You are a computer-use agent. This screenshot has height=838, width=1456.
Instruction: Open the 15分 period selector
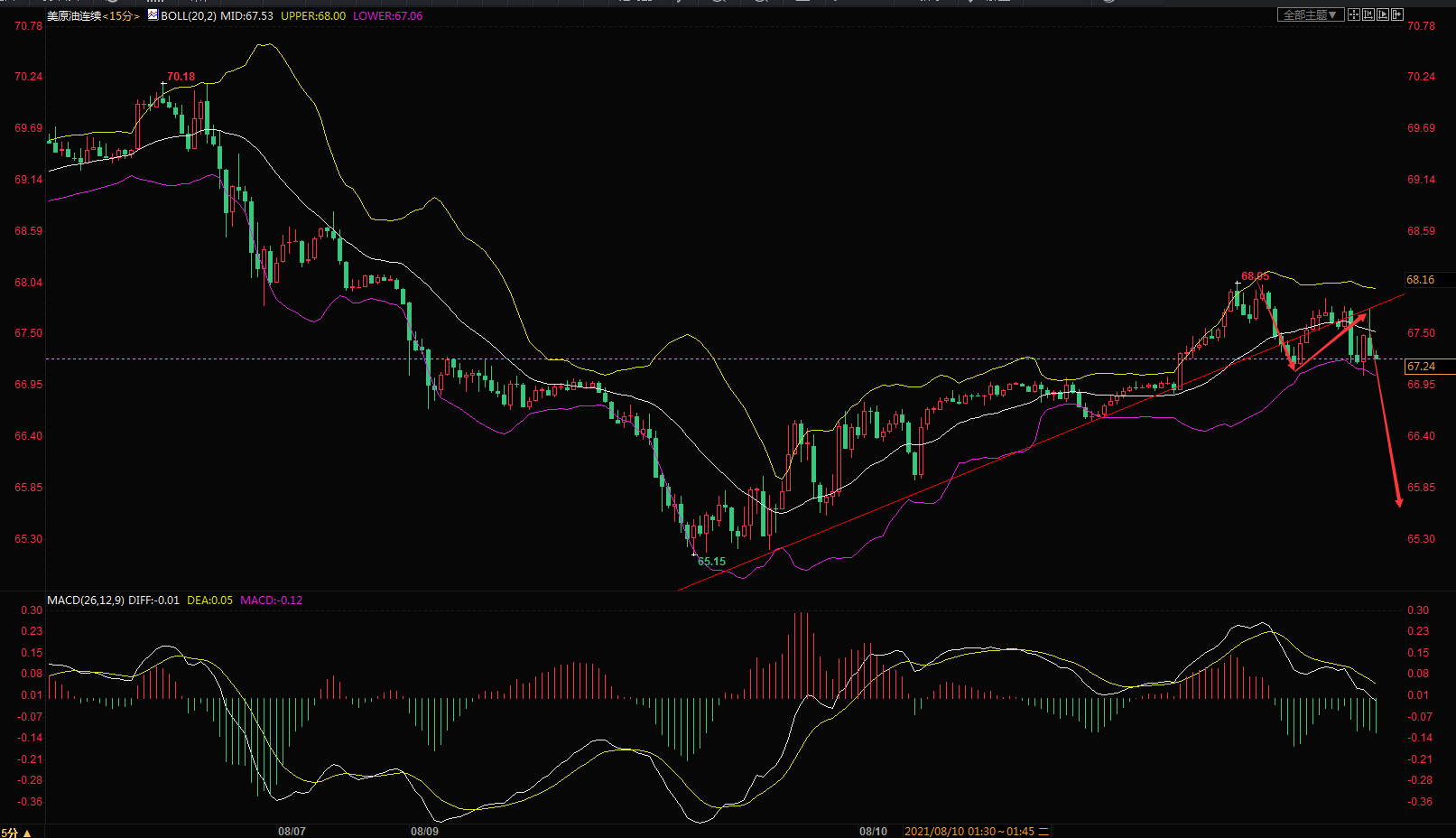point(122,16)
